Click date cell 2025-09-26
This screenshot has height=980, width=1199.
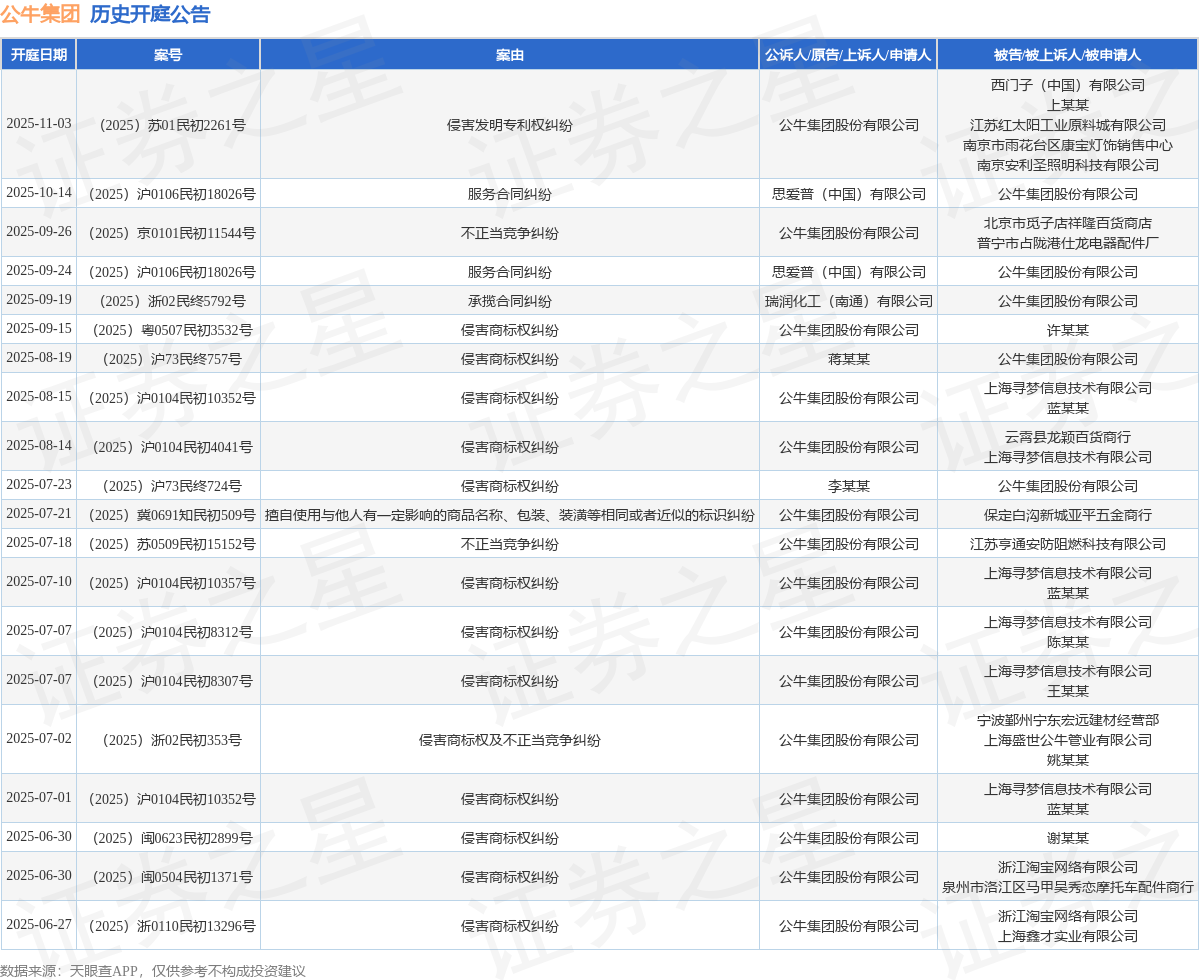39,232
